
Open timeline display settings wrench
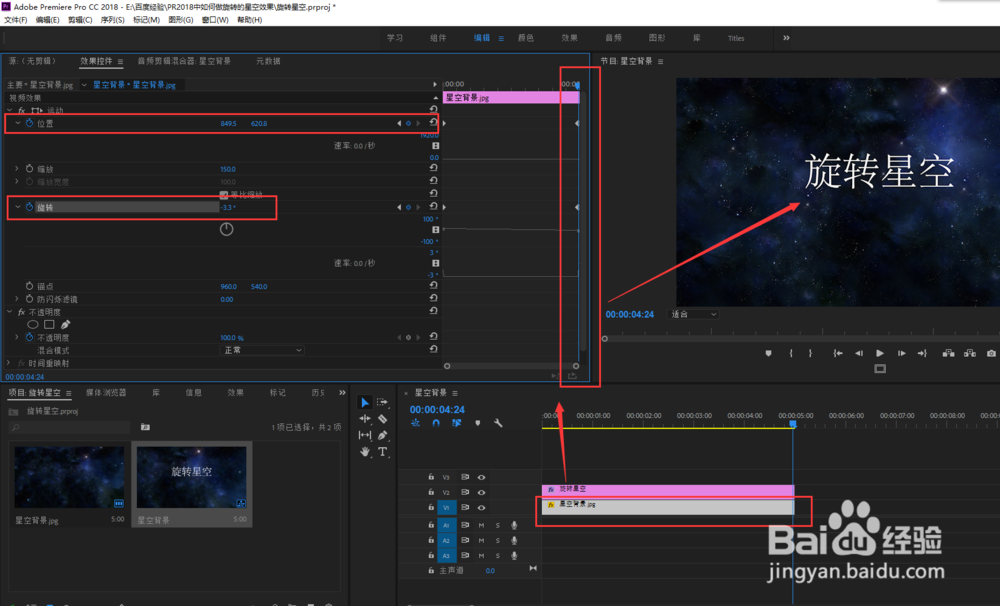pyautogui.click(x=498, y=423)
